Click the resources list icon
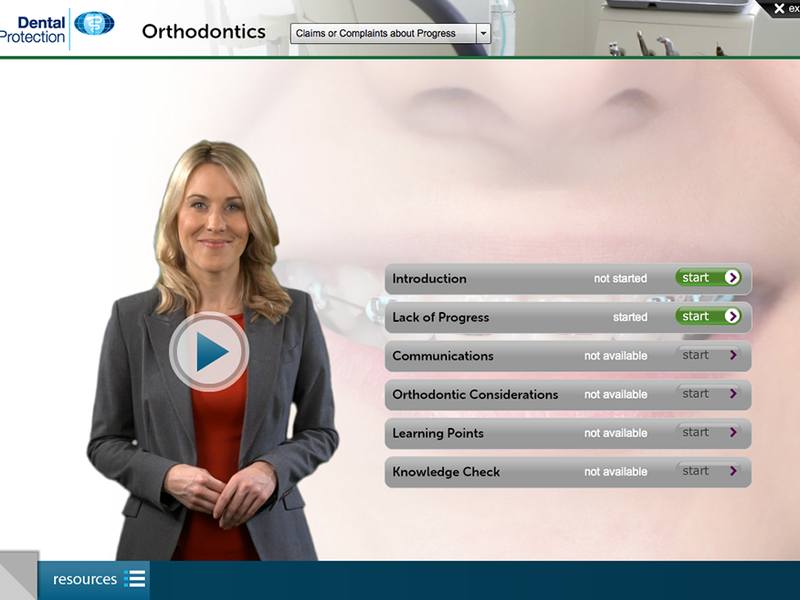The image size is (800, 600). coord(135,579)
